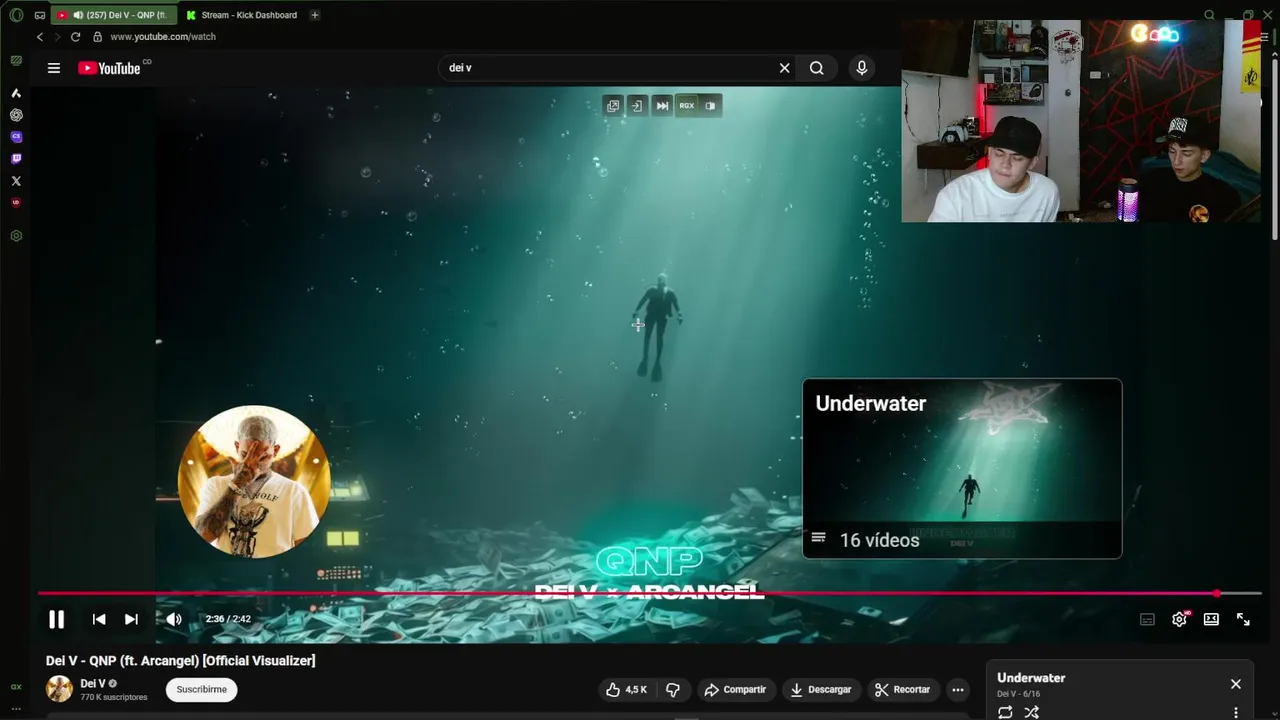This screenshot has height=720, width=1280.
Task: Open GX Control icon atop the sidebar
Action: [x=16, y=61]
